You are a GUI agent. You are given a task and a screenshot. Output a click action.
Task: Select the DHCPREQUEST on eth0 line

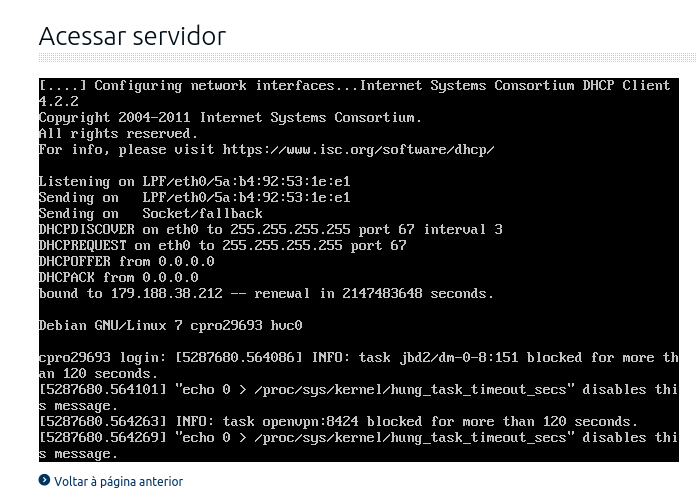[x=222, y=245]
